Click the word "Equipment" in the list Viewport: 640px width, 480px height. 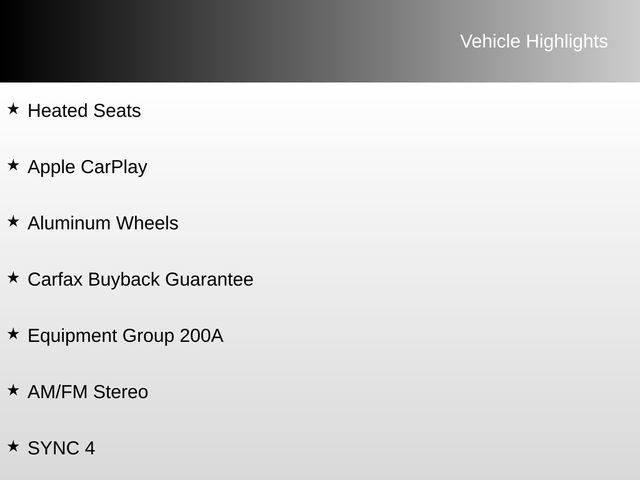[72, 336]
